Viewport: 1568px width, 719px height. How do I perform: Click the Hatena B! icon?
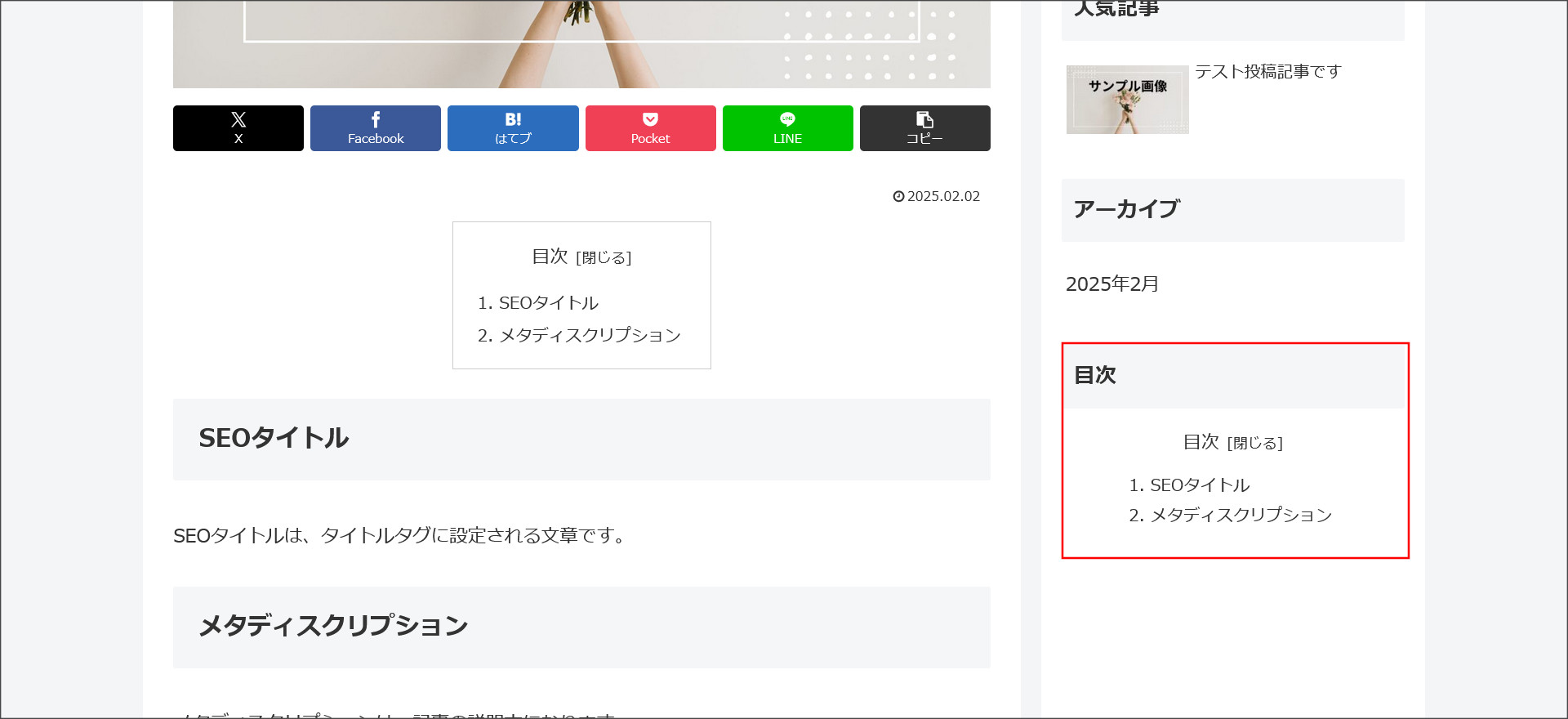[513, 119]
